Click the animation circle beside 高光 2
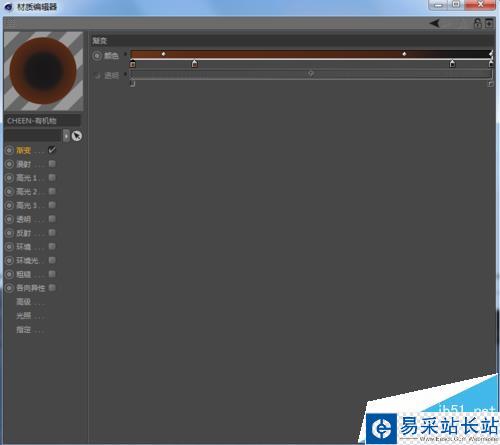 click(9, 192)
